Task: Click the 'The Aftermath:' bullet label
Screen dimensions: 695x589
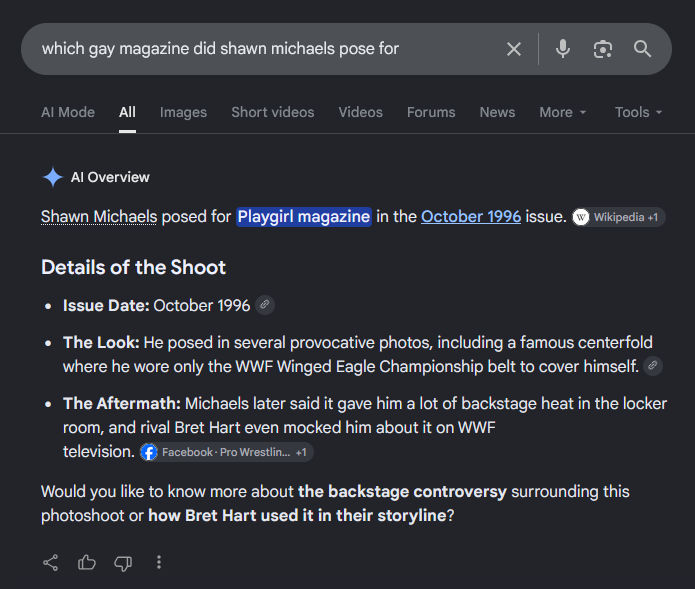Action: tap(122, 404)
